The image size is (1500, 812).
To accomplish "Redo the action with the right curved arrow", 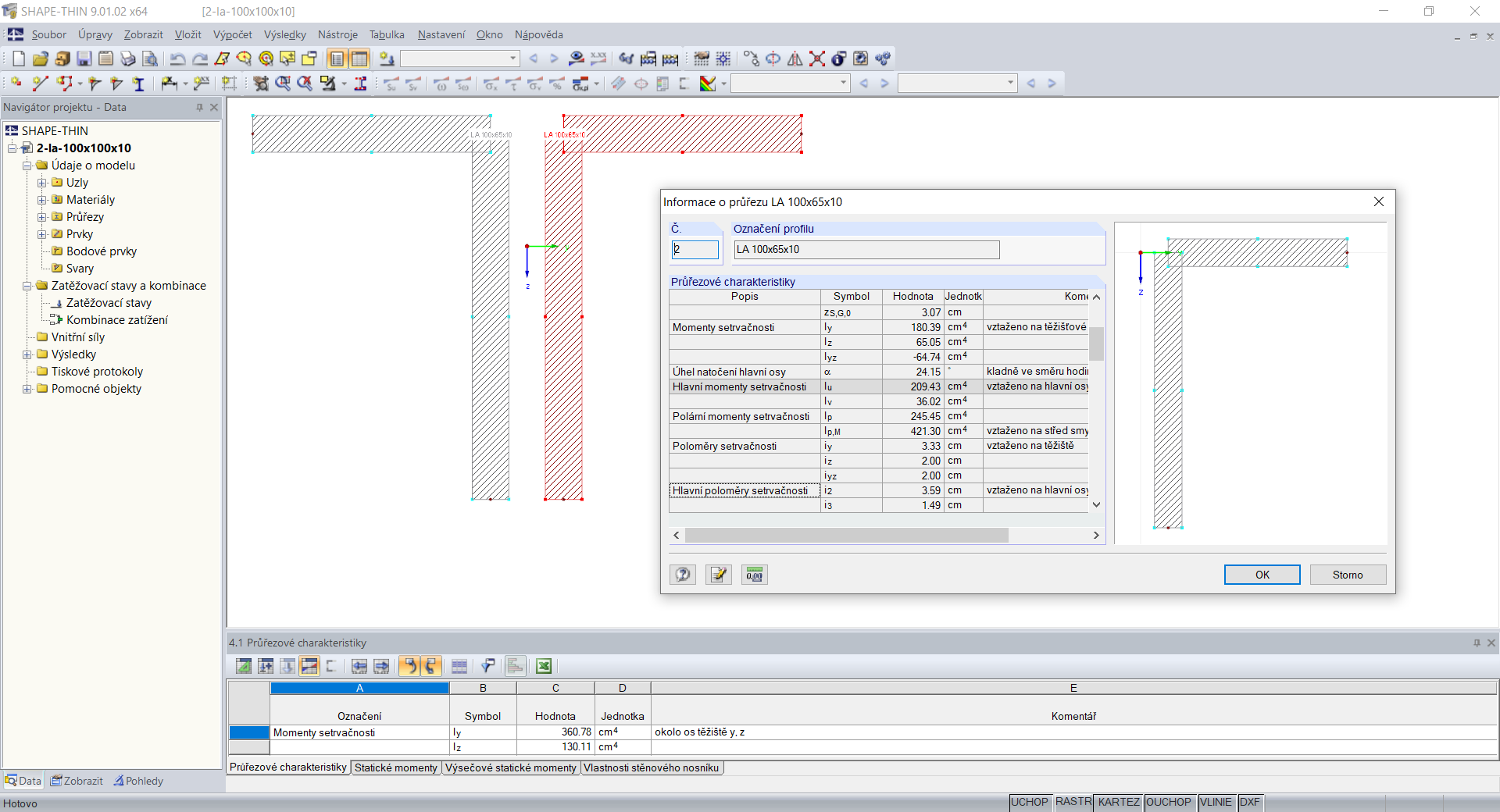I will [x=200, y=59].
